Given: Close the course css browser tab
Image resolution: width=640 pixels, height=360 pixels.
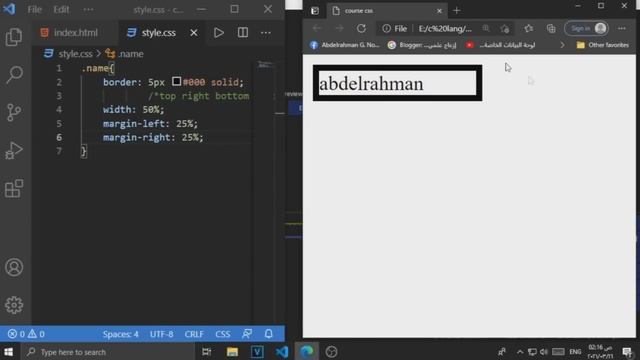Looking at the screenshot, I should tap(439, 11).
